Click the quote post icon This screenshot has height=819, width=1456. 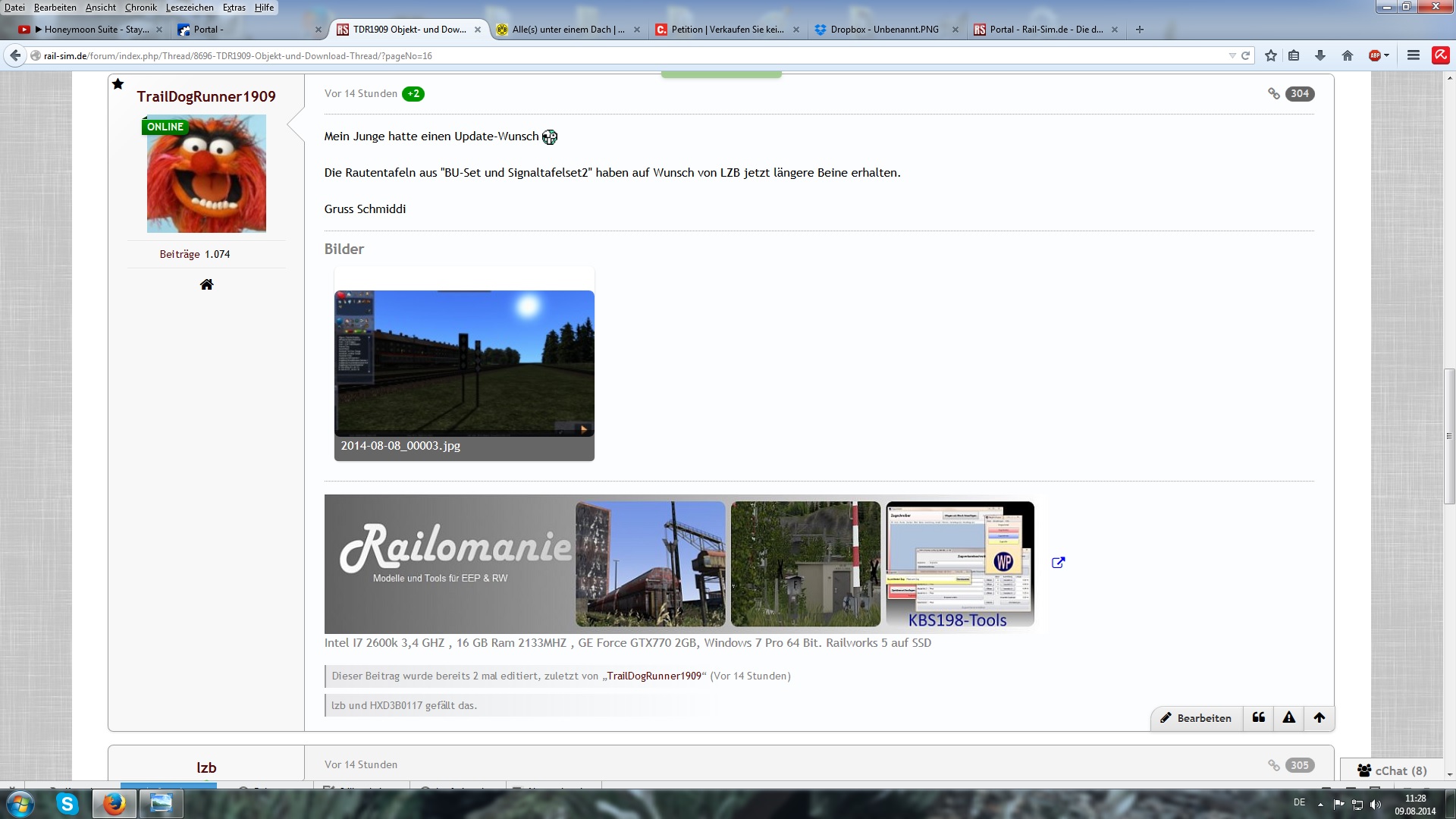pos(1259,717)
